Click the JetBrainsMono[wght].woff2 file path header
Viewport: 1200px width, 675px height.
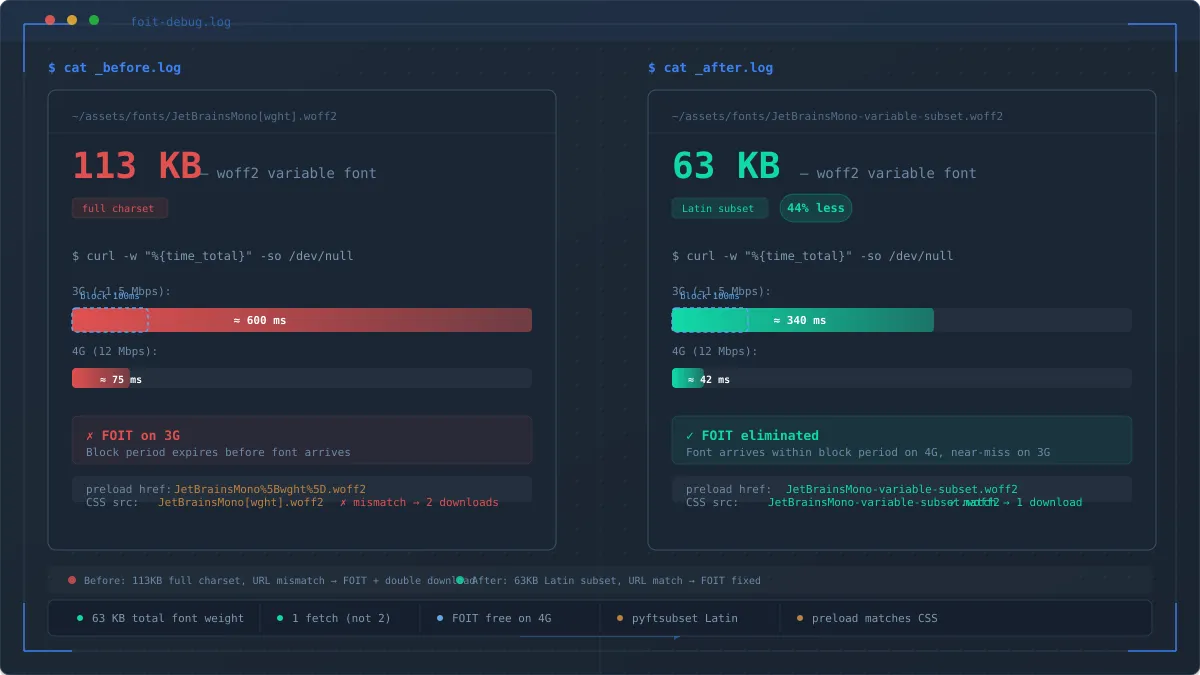coord(204,116)
